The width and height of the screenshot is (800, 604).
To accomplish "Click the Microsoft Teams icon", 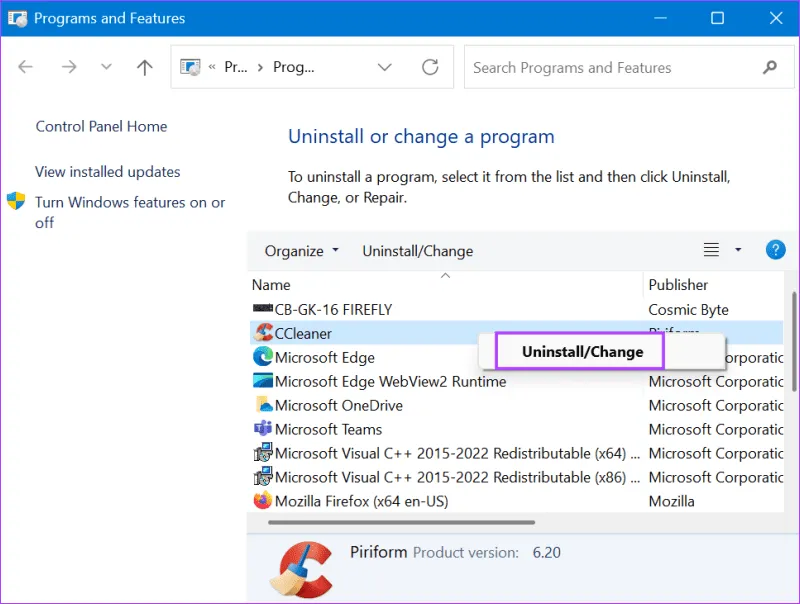I will (263, 429).
